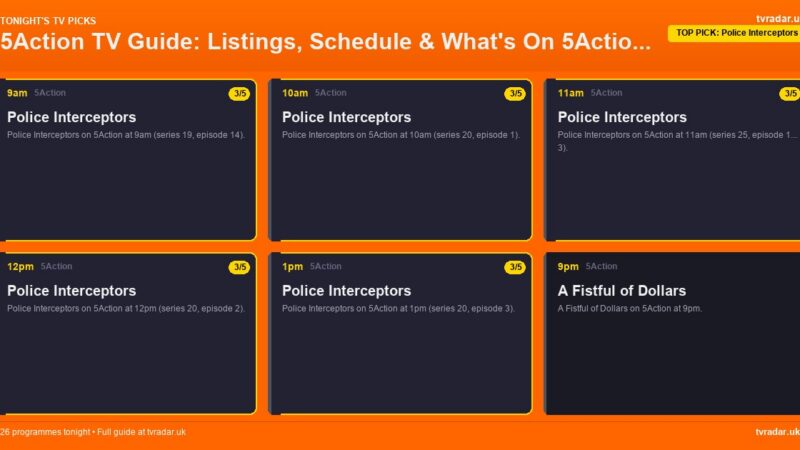Open the 9am Police Interceptors title
The image size is (800, 450).
coord(71,117)
